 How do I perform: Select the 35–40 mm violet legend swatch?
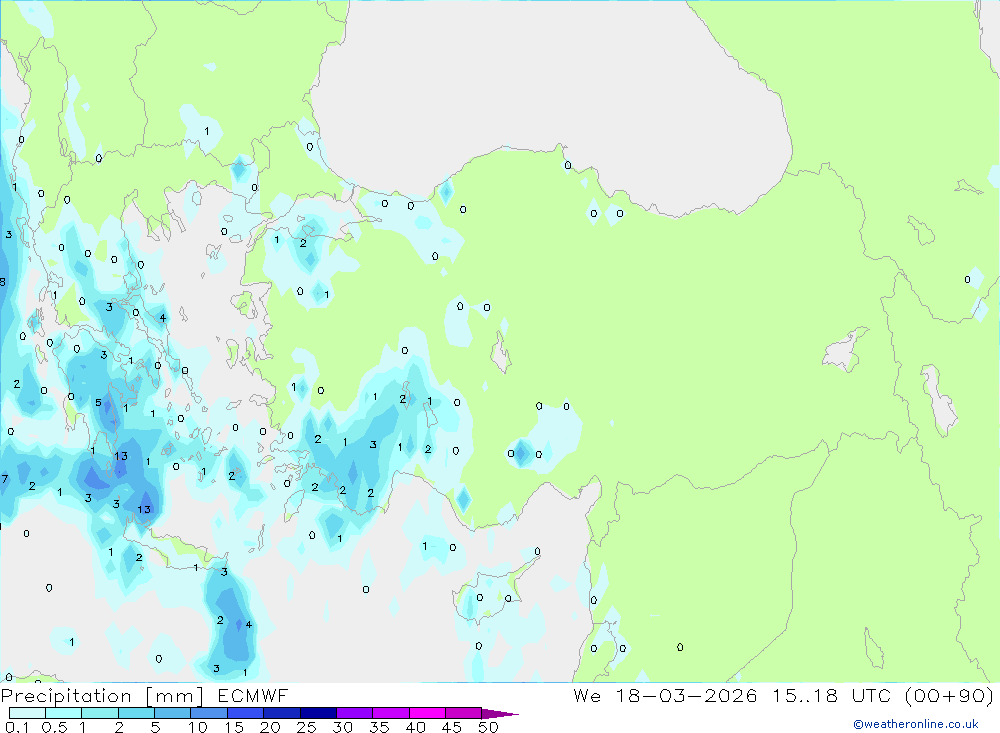391,713
